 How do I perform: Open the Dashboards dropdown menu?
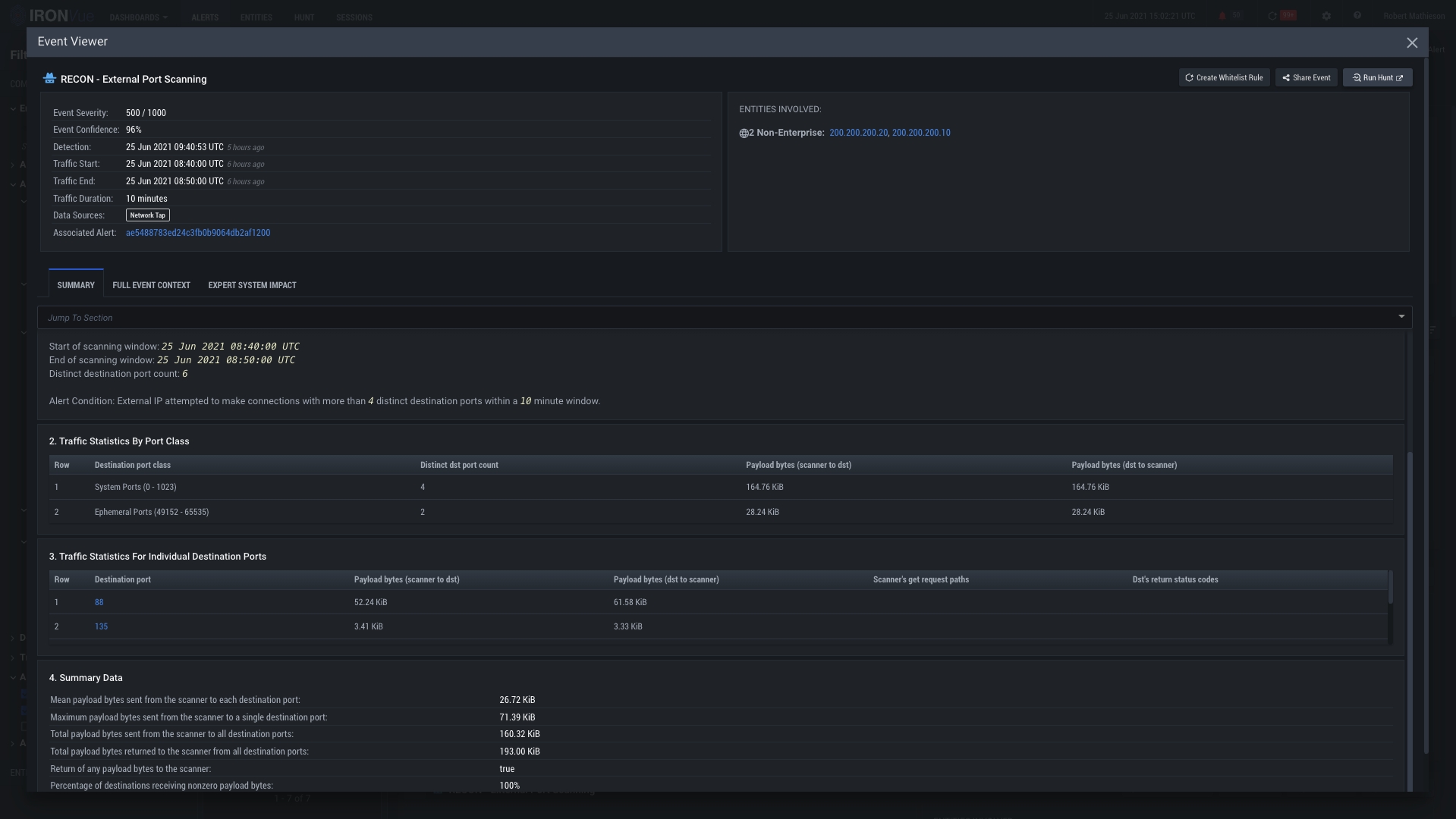click(x=138, y=17)
